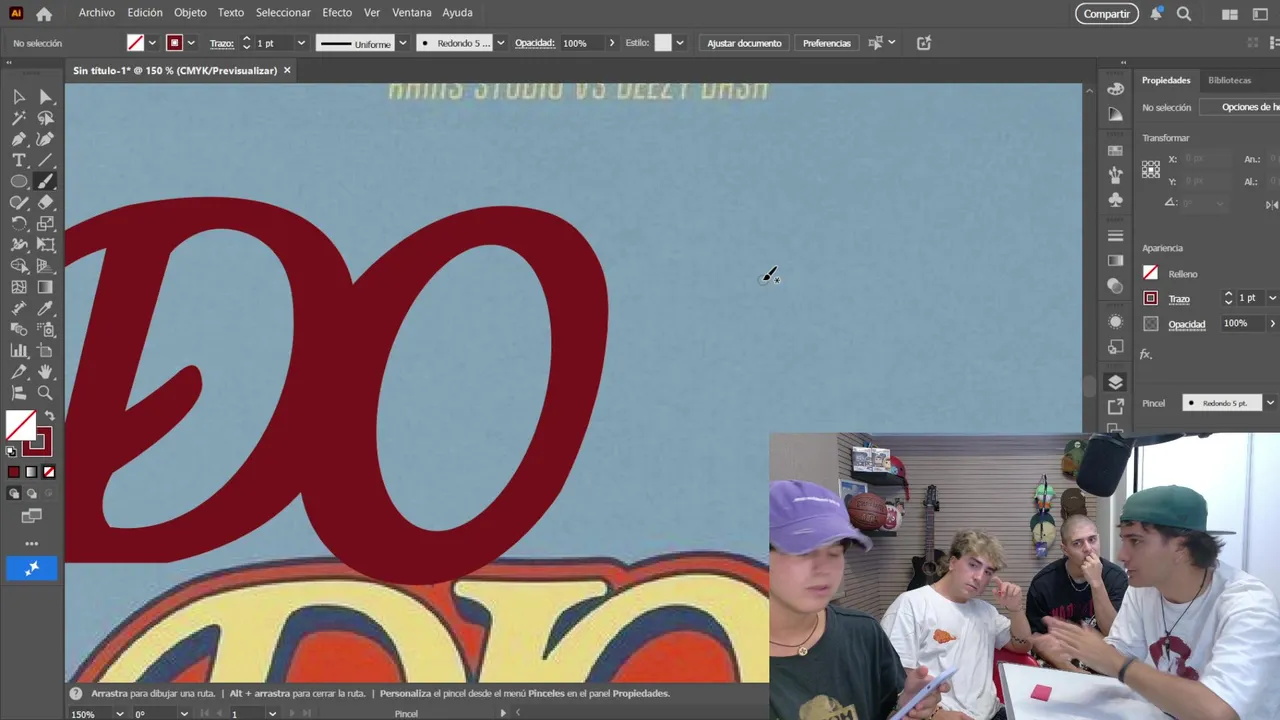Image resolution: width=1280 pixels, height=720 pixels.
Task: Click the Compartir button
Action: 1106,14
